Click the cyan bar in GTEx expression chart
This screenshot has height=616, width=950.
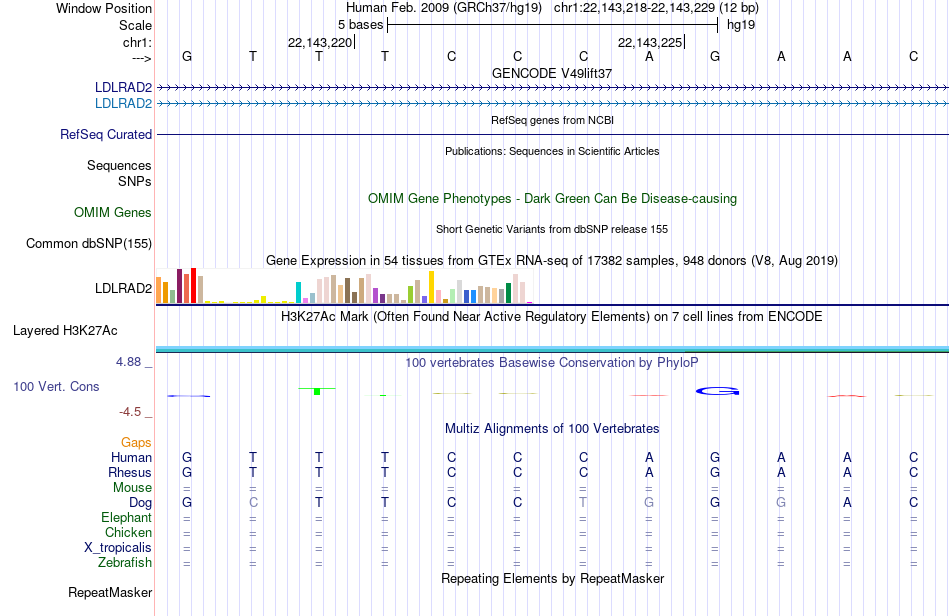pos(299,293)
